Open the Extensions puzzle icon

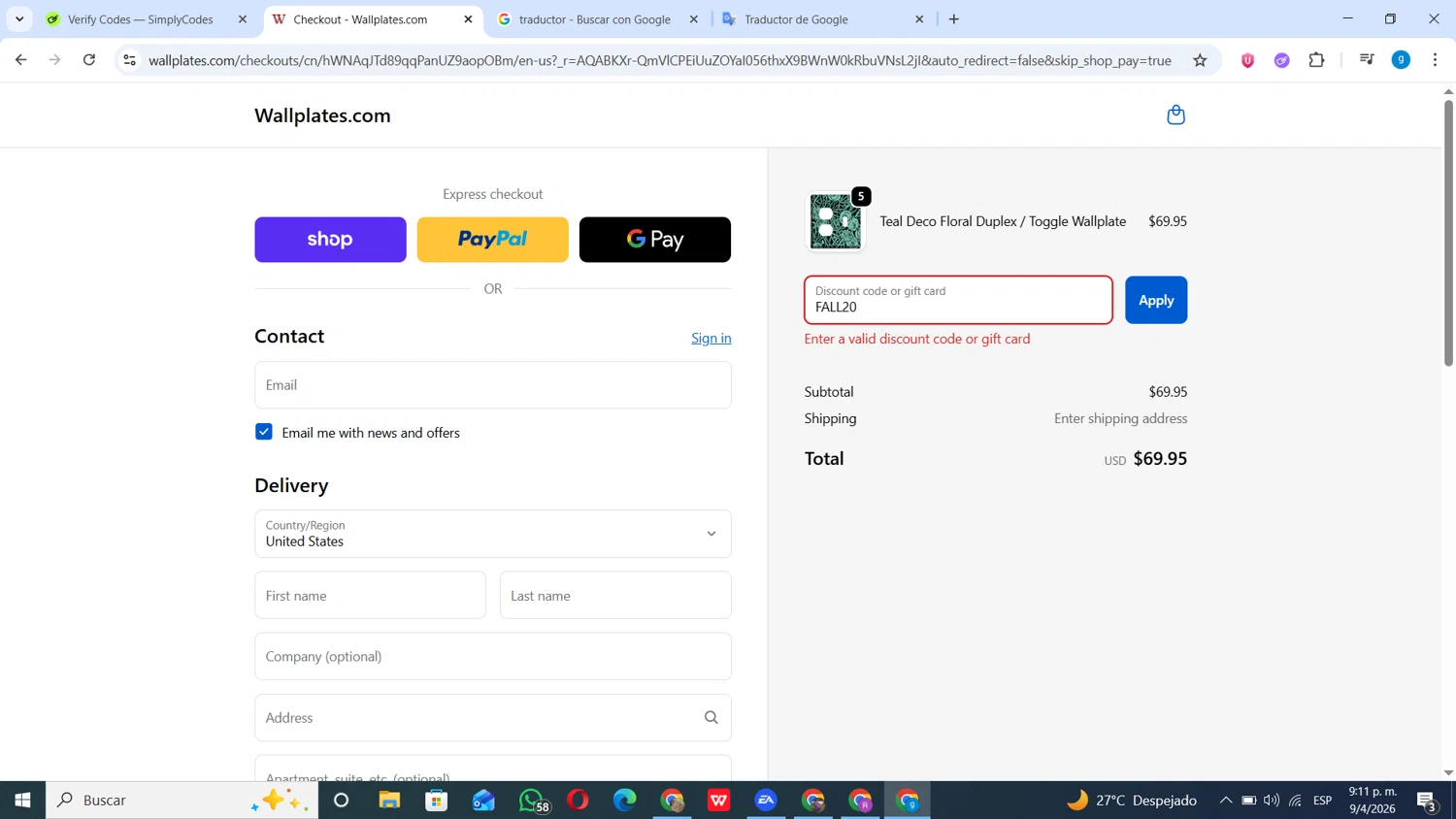point(1316,60)
